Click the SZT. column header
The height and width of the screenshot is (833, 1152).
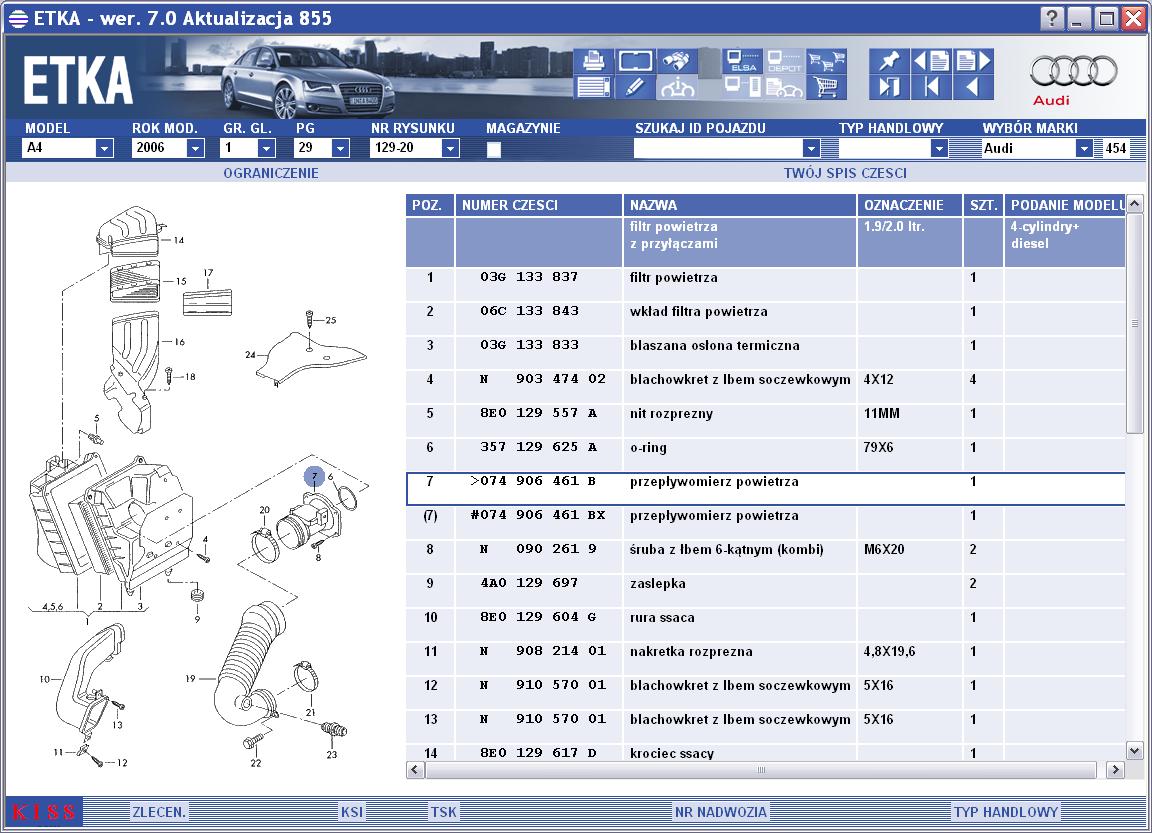pyautogui.click(x=983, y=205)
